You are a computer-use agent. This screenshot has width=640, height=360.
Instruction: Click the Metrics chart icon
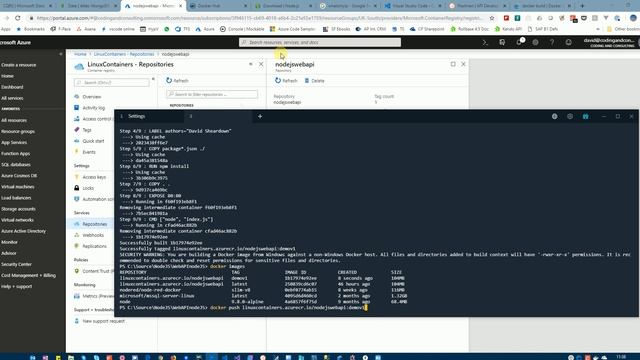click(77, 296)
